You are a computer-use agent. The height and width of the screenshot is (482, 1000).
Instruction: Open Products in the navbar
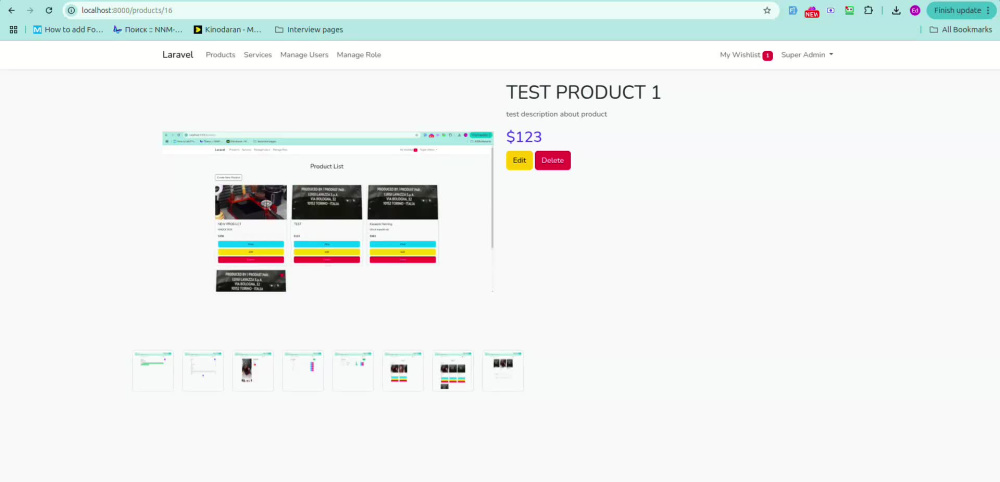[220, 55]
